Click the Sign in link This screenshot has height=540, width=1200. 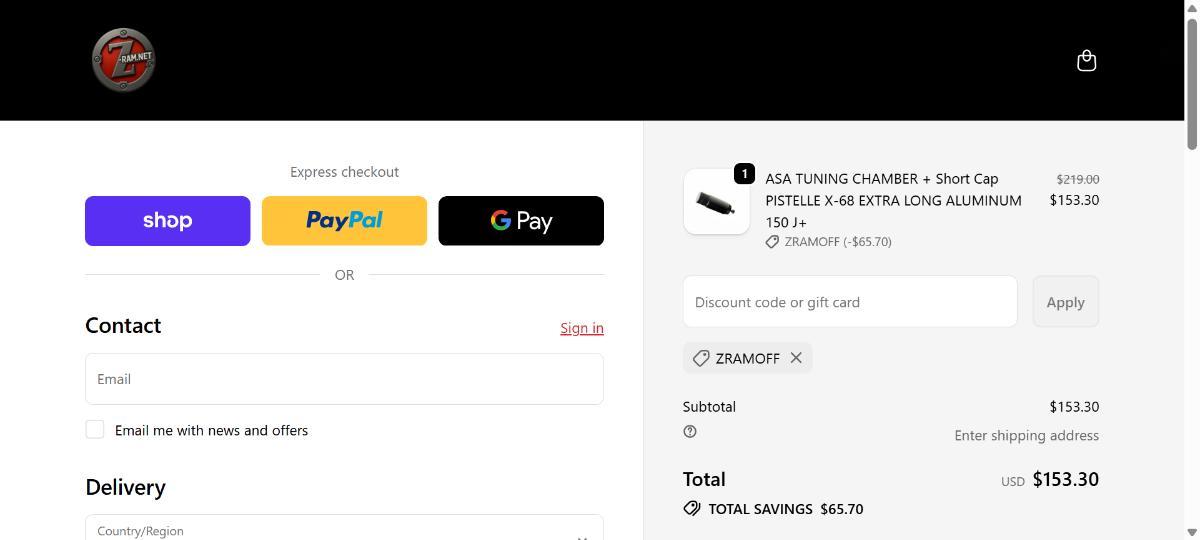point(581,328)
